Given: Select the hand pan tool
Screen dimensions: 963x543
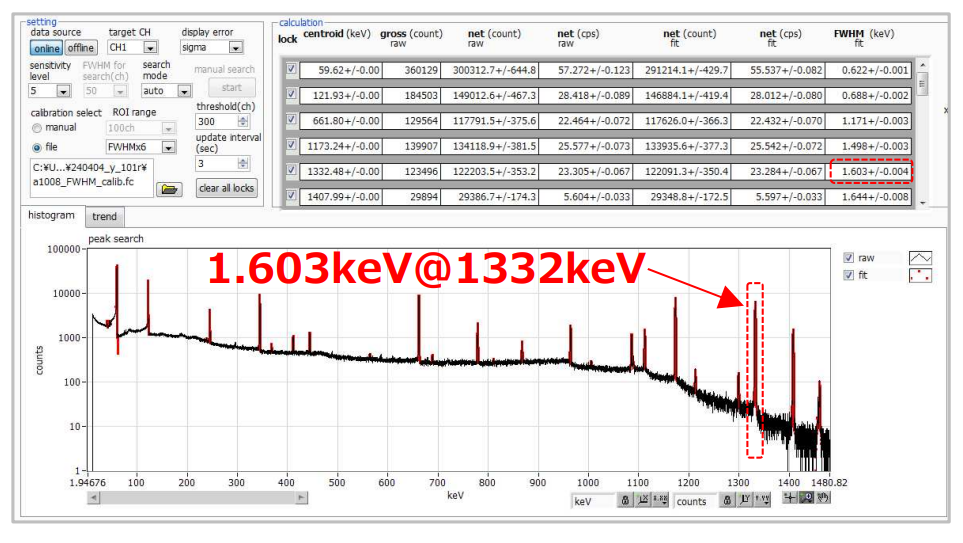Looking at the screenshot, I should click(x=823, y=499).
